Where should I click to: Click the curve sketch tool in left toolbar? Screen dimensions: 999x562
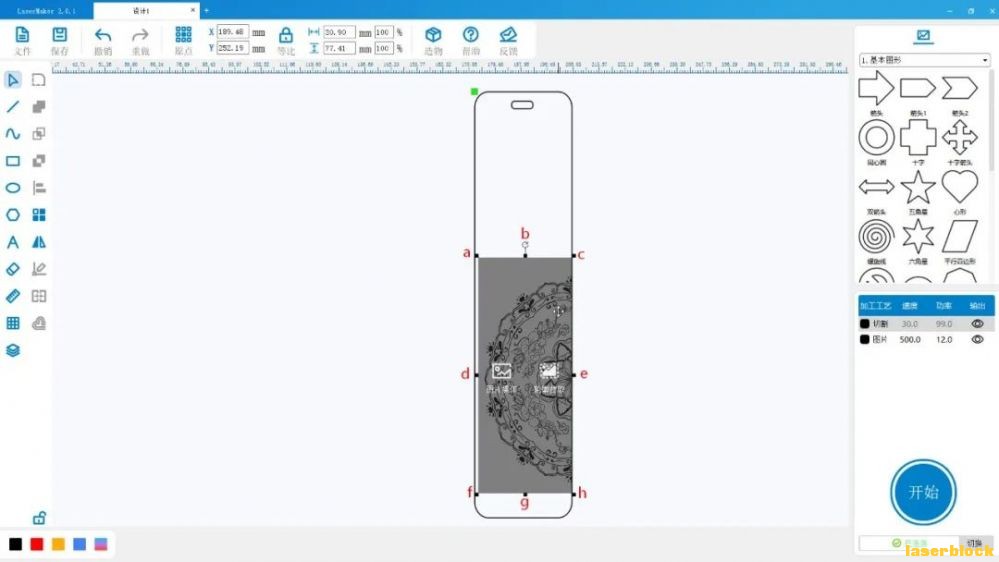39,269
